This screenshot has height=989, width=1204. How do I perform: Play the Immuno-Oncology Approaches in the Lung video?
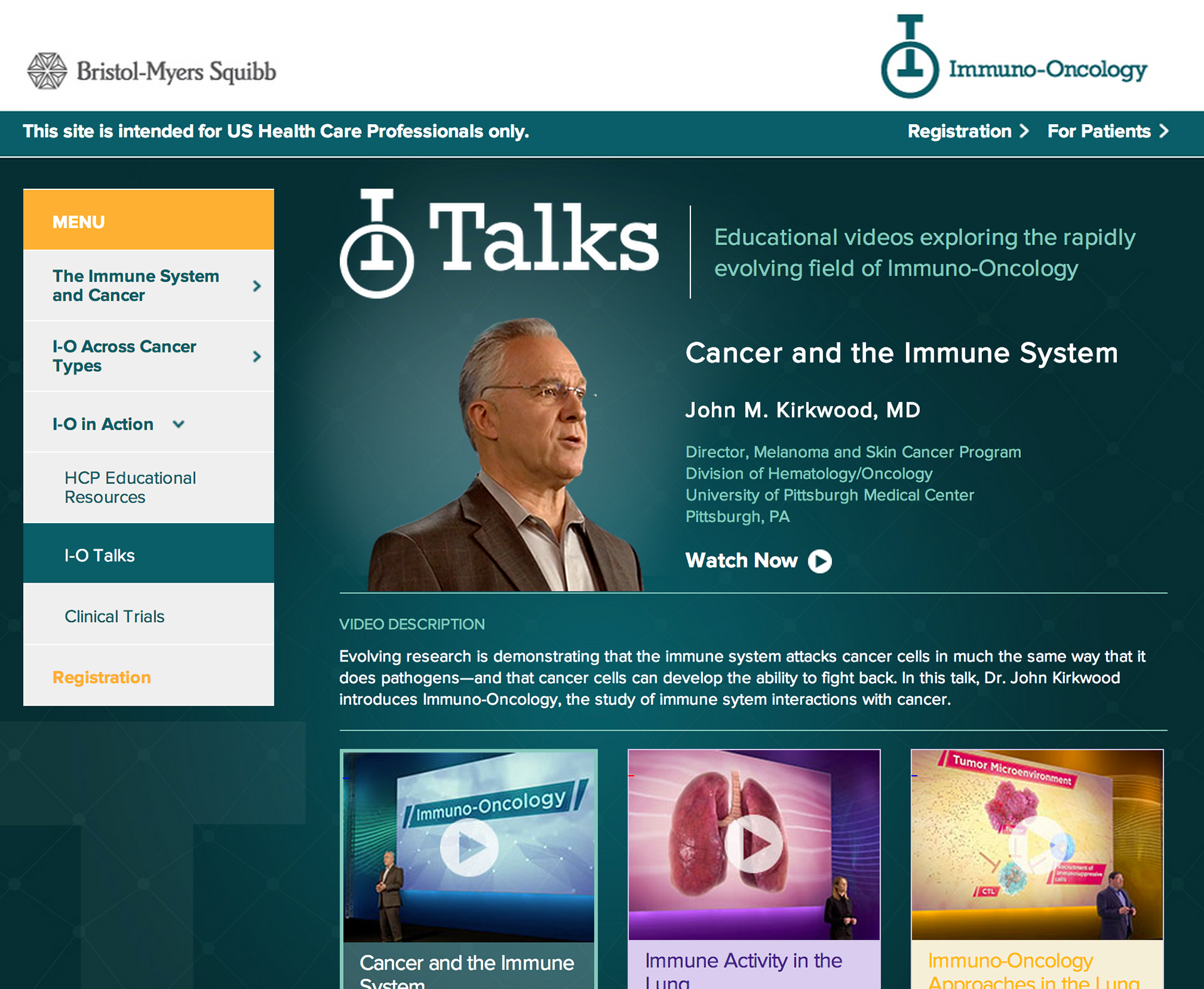tap(1037, 844)
